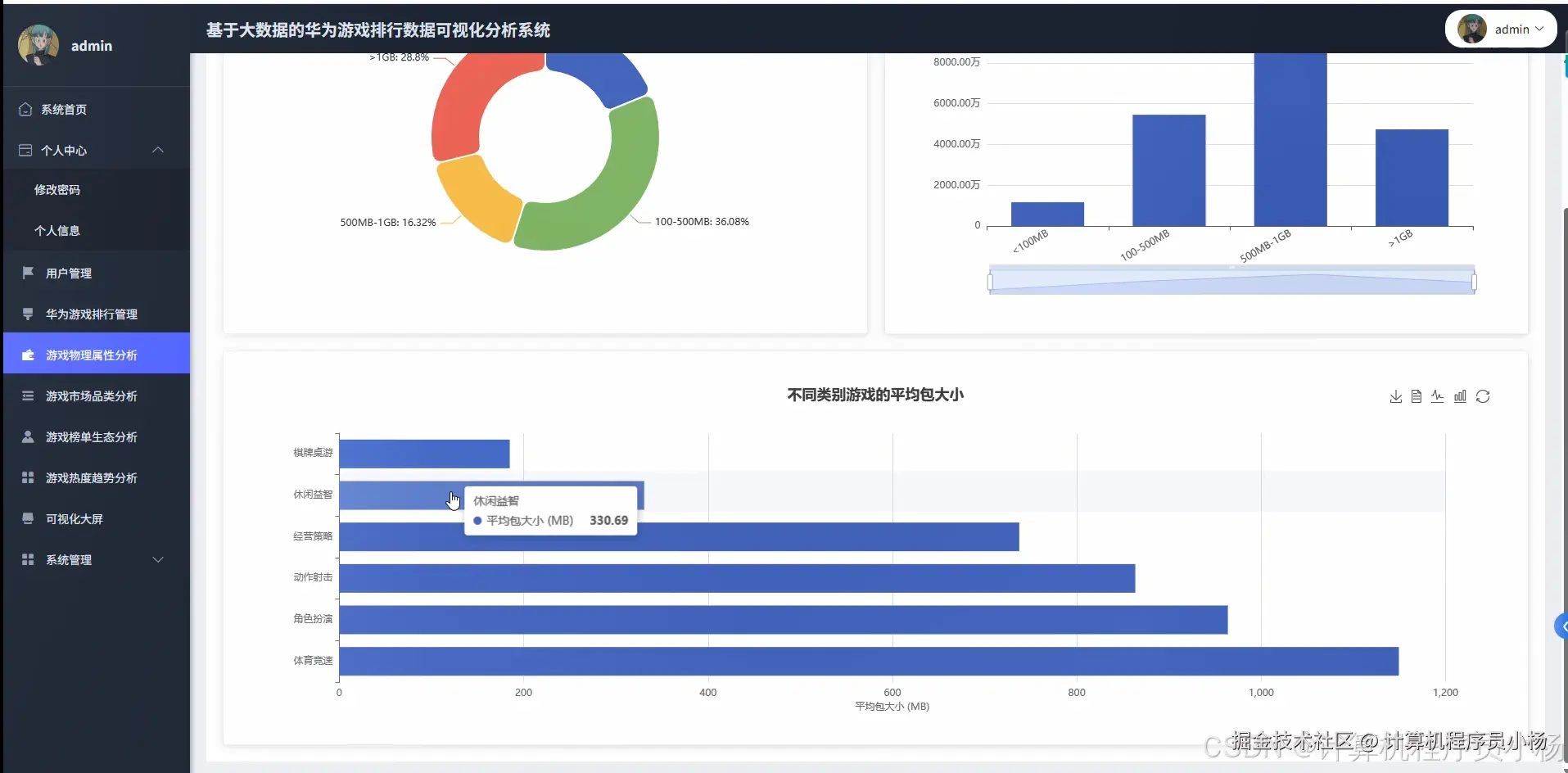Viewport: 1568px width, 773px height.
Task: Click the 500MB-1GB: 16.32% pie label
Action: pyautogui.click(x=388, y=223)
